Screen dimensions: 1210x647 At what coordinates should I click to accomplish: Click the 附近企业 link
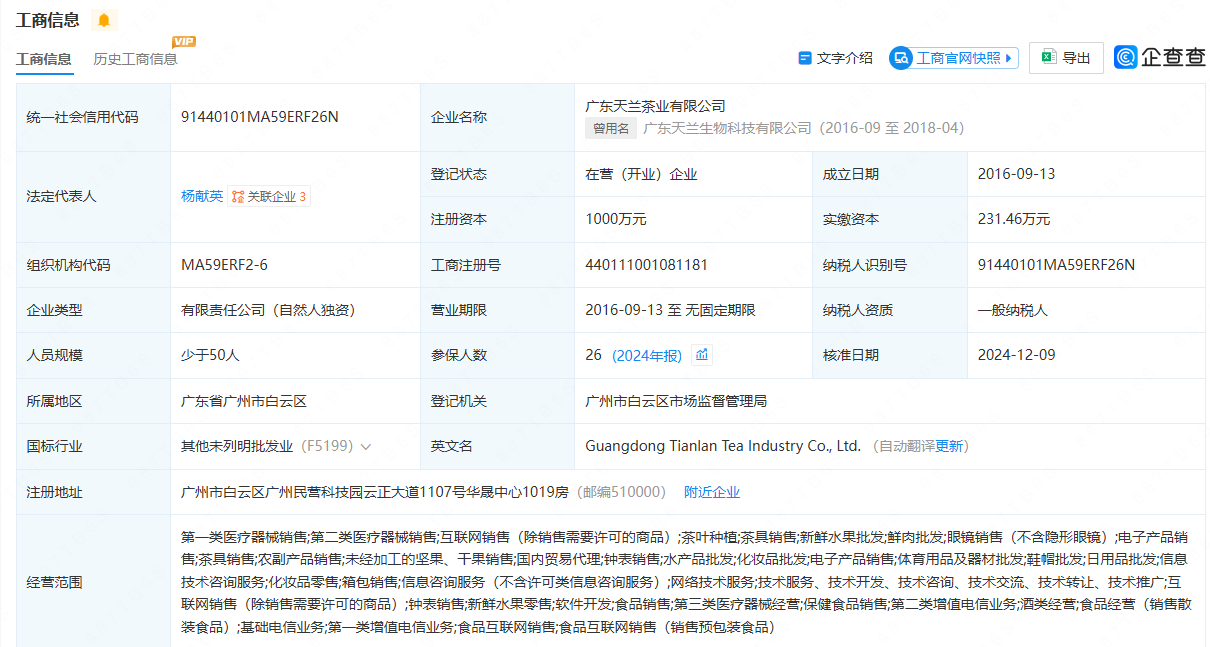click(712, 492)
